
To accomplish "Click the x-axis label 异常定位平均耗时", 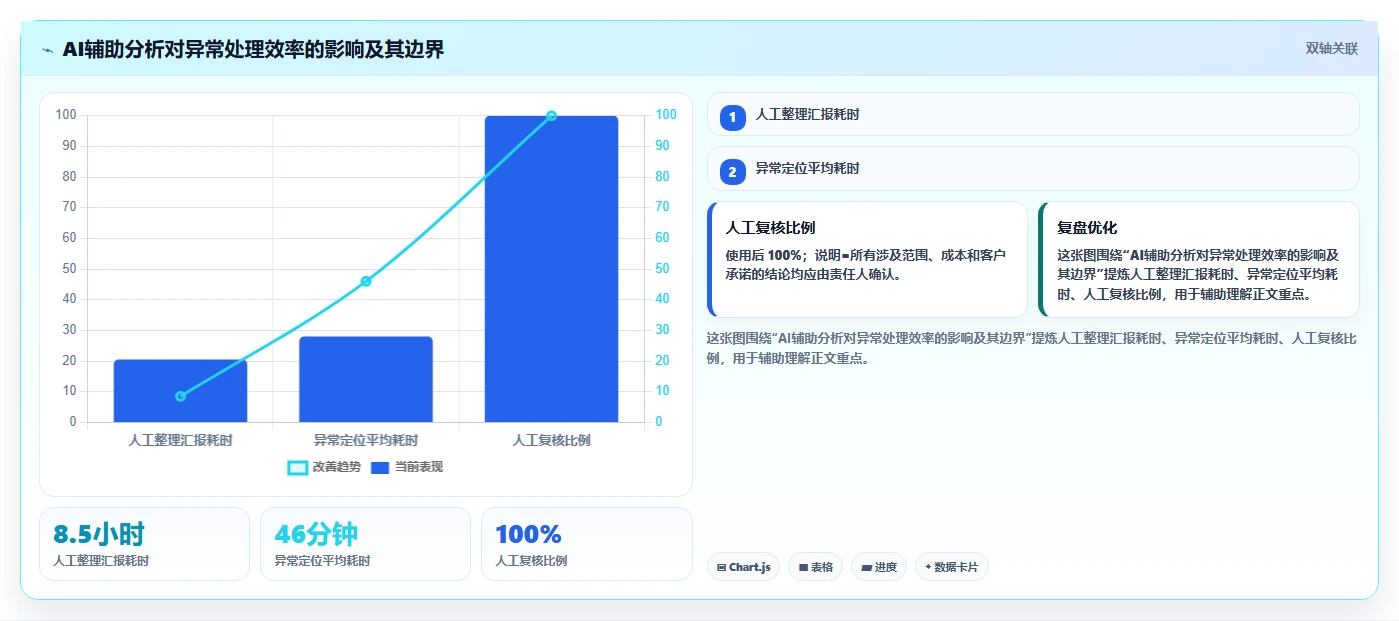I will (366, 440).
